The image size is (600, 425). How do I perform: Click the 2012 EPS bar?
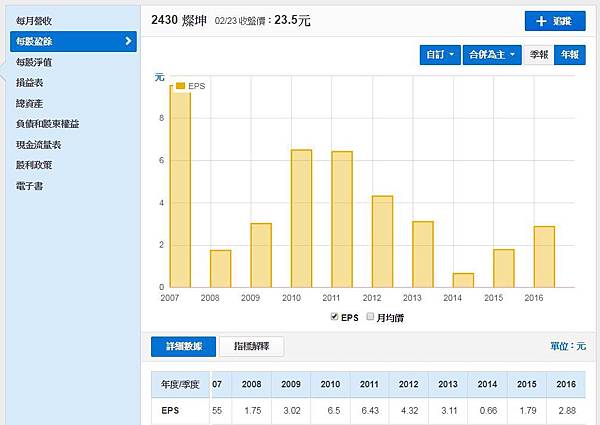coord(382,241)
